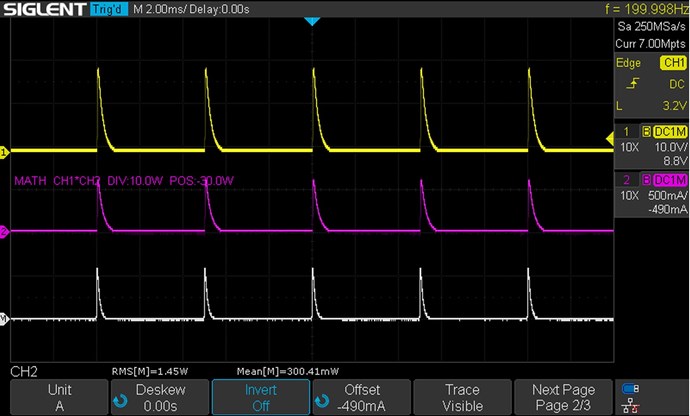Click the Mean[M]=300.41mW measurement
This screenshot has width=690, height=416.
[288, 372]
